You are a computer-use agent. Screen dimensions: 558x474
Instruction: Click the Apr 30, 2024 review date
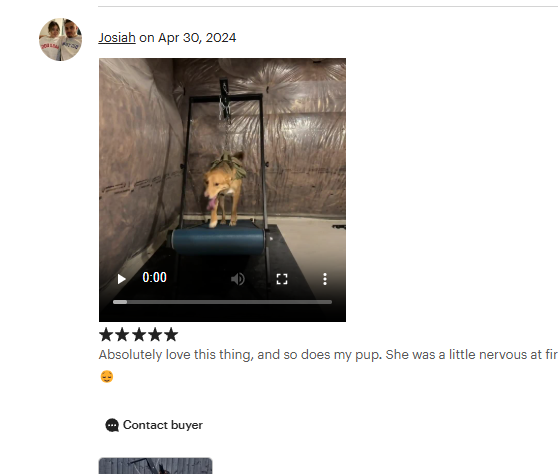[197, 38]
